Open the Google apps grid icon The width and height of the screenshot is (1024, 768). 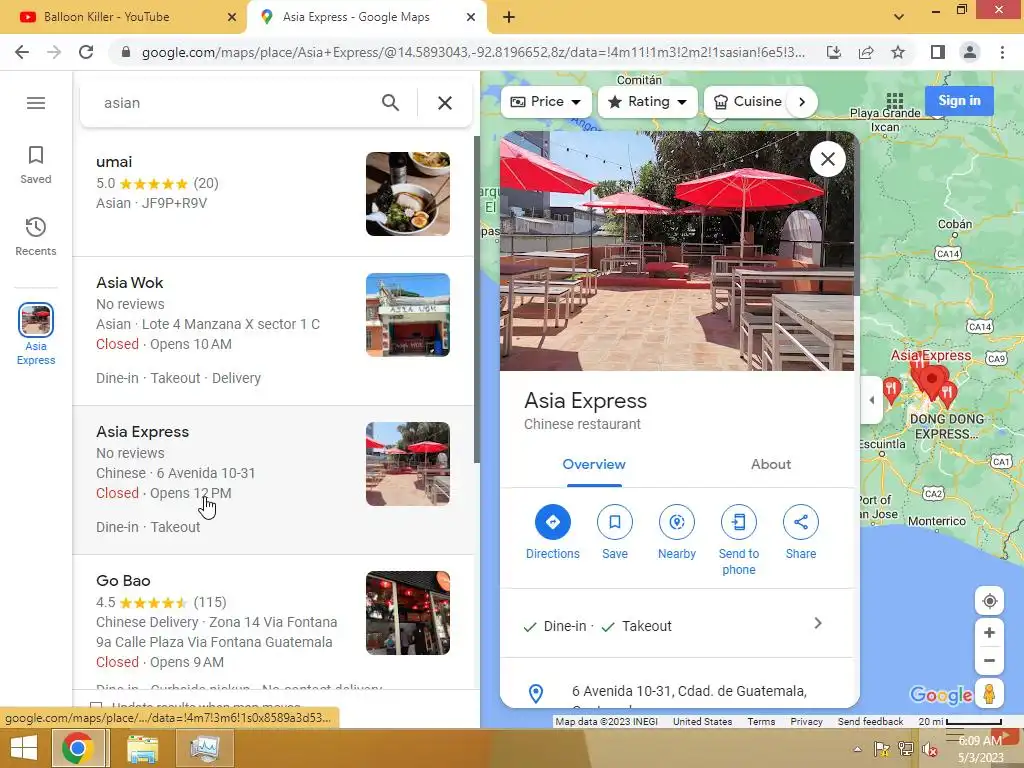pyautogui.click(x=895, y=101)
